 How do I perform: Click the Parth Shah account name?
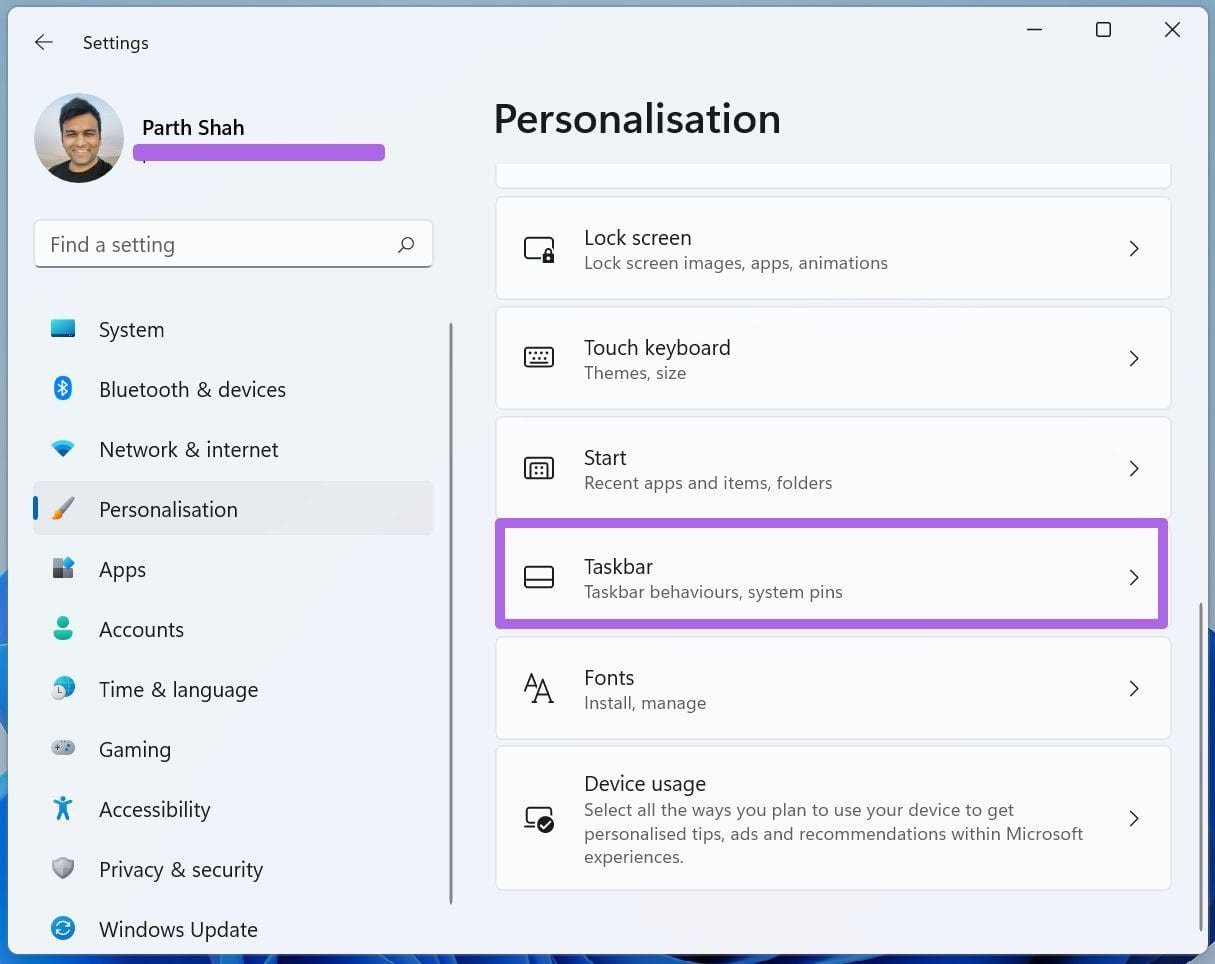[x=193, y=127]
